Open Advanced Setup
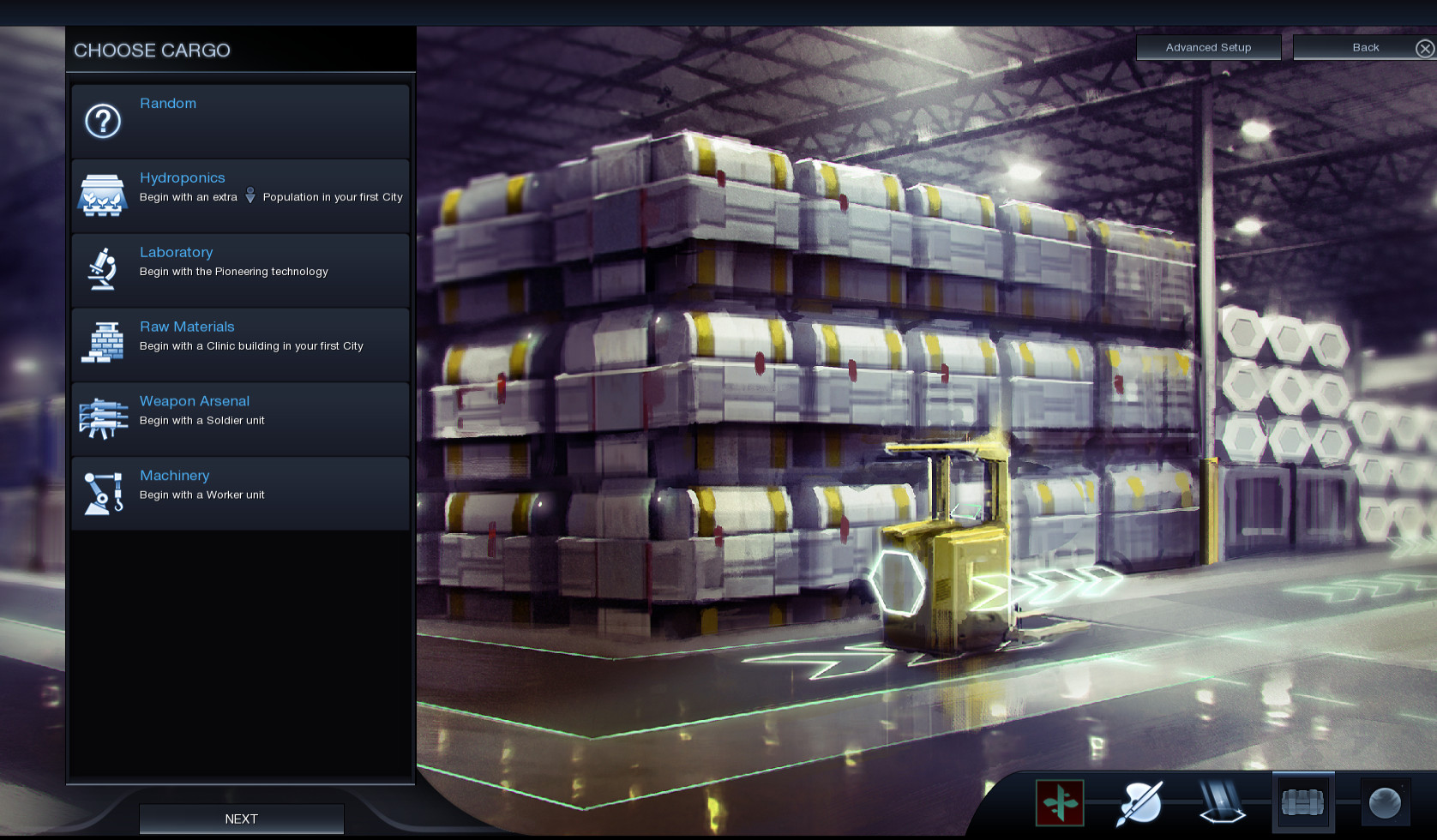The width and height of the screenshot is (1437, 840). tap(1208, 47)
